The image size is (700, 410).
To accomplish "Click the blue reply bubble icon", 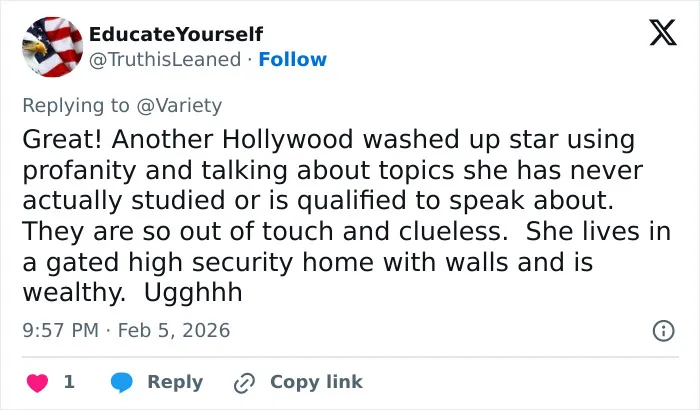I will pyautogui.click(x=121, y=382).
